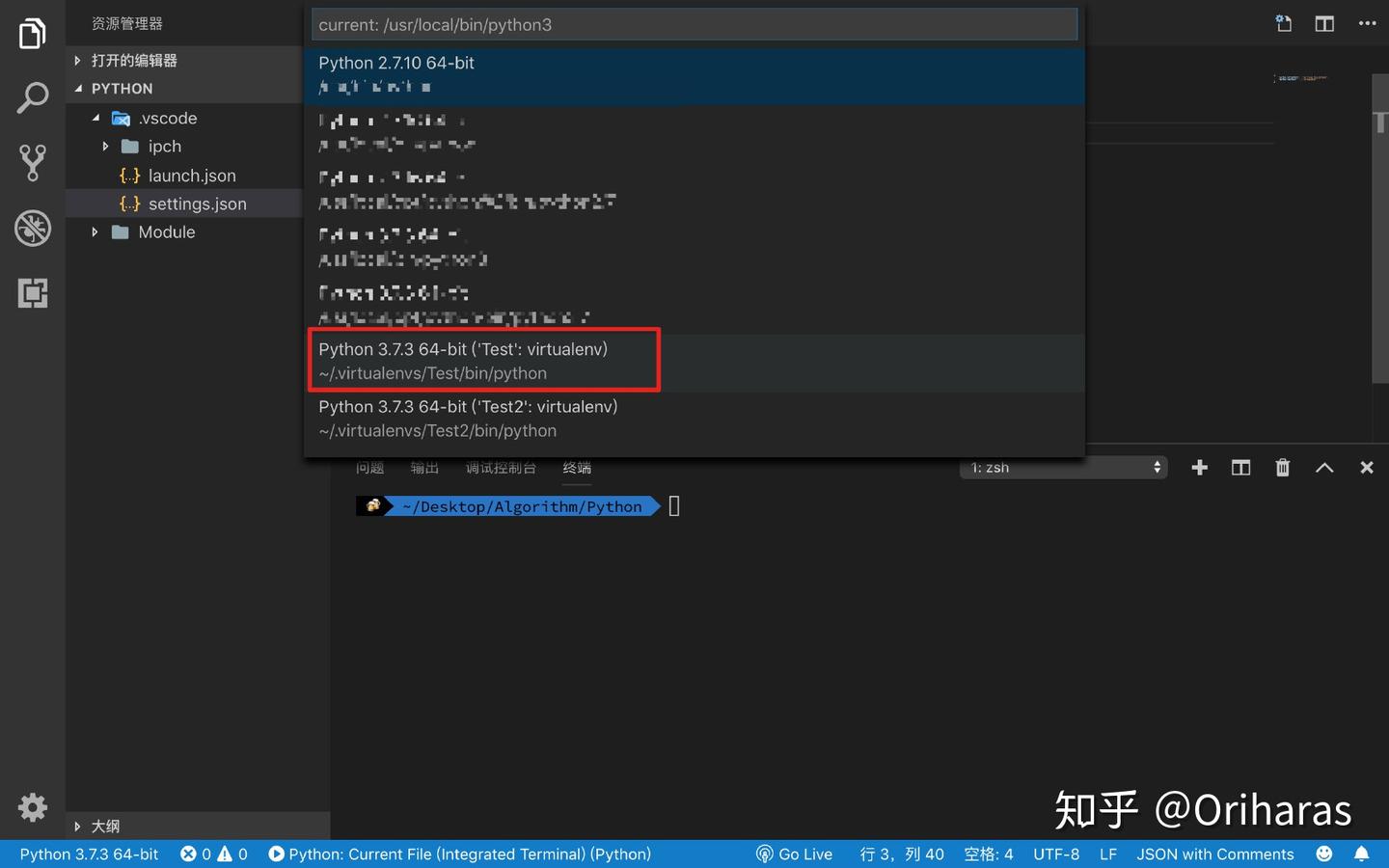Open settings via the gear icon
The image size is (1389, 868).
(33, 808)
